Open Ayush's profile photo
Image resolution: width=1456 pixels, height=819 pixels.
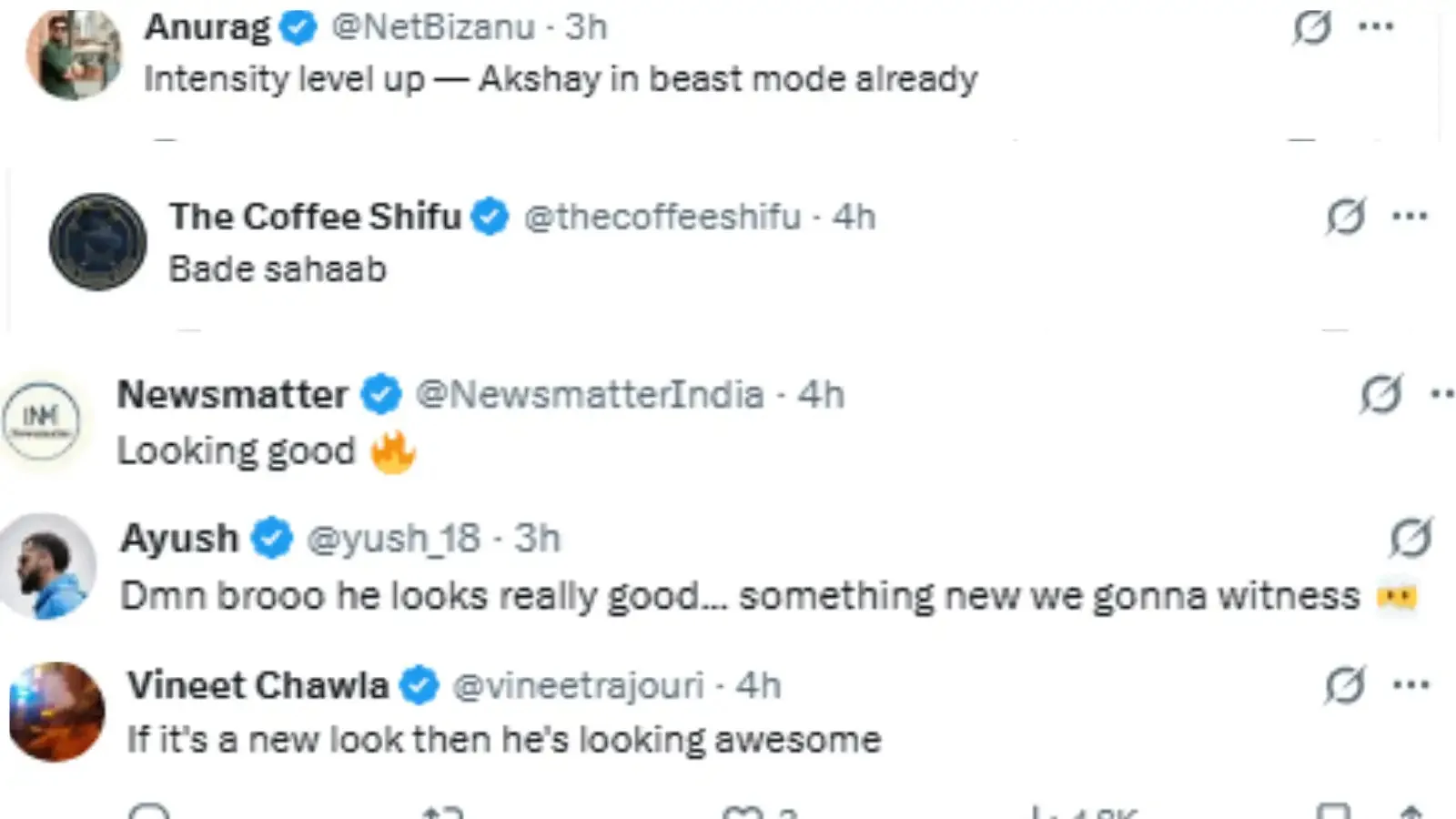click(x=47, y=566)
